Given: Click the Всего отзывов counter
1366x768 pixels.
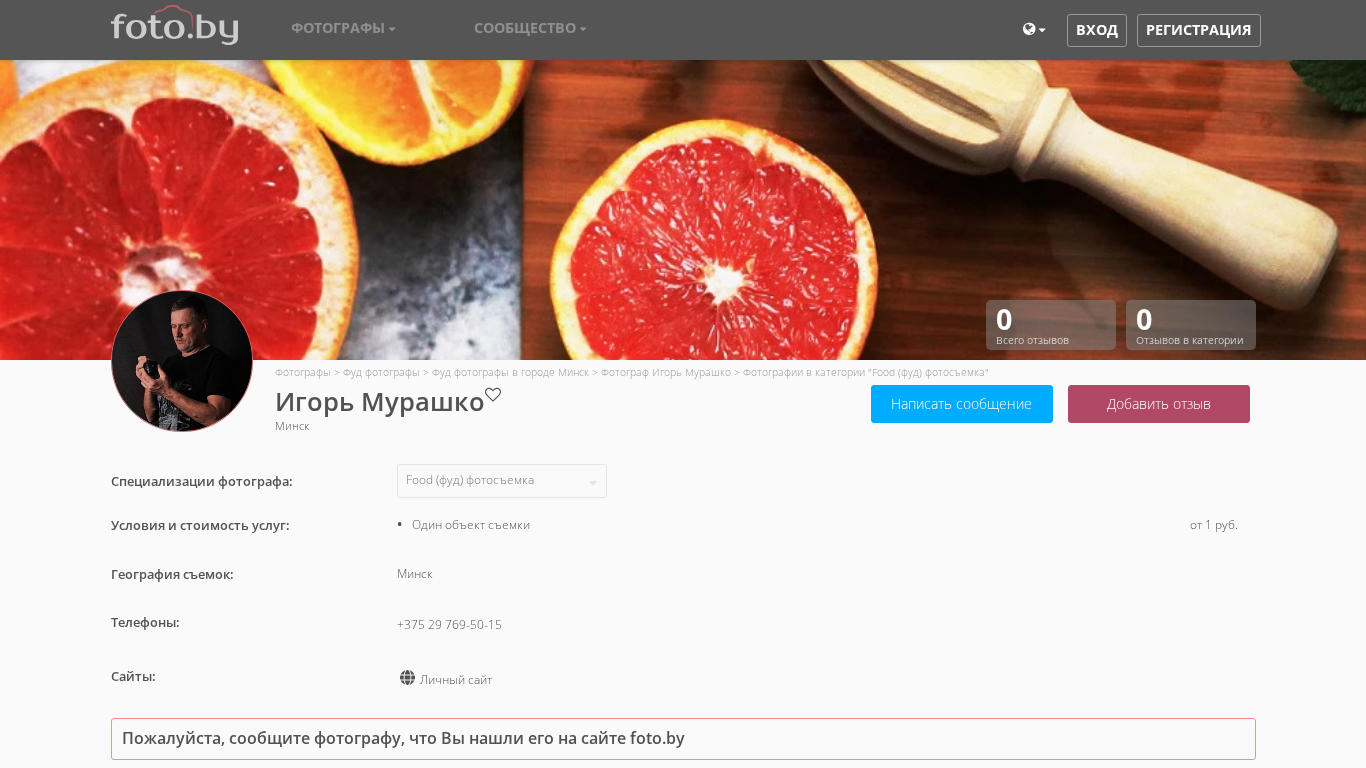Looking at the screenshot, I should pos(1051,325).
